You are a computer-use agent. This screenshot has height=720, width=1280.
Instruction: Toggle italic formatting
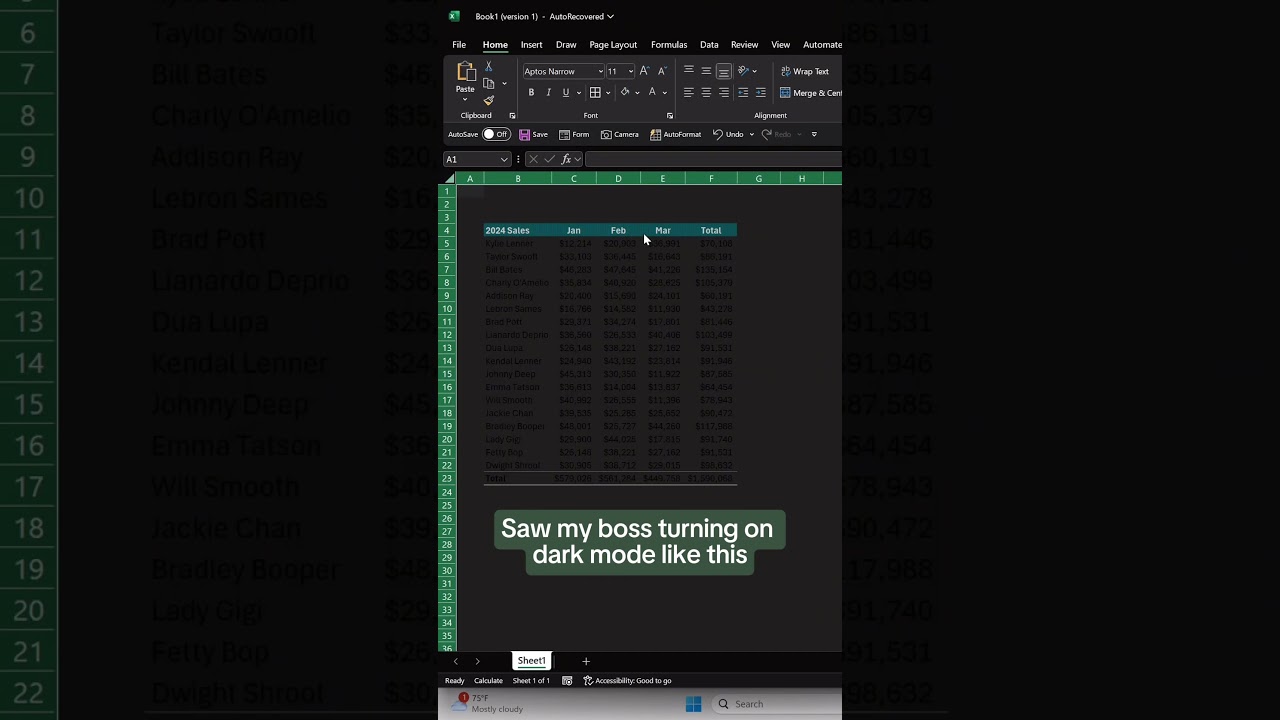pyautogui.click(x=548, y=92)
